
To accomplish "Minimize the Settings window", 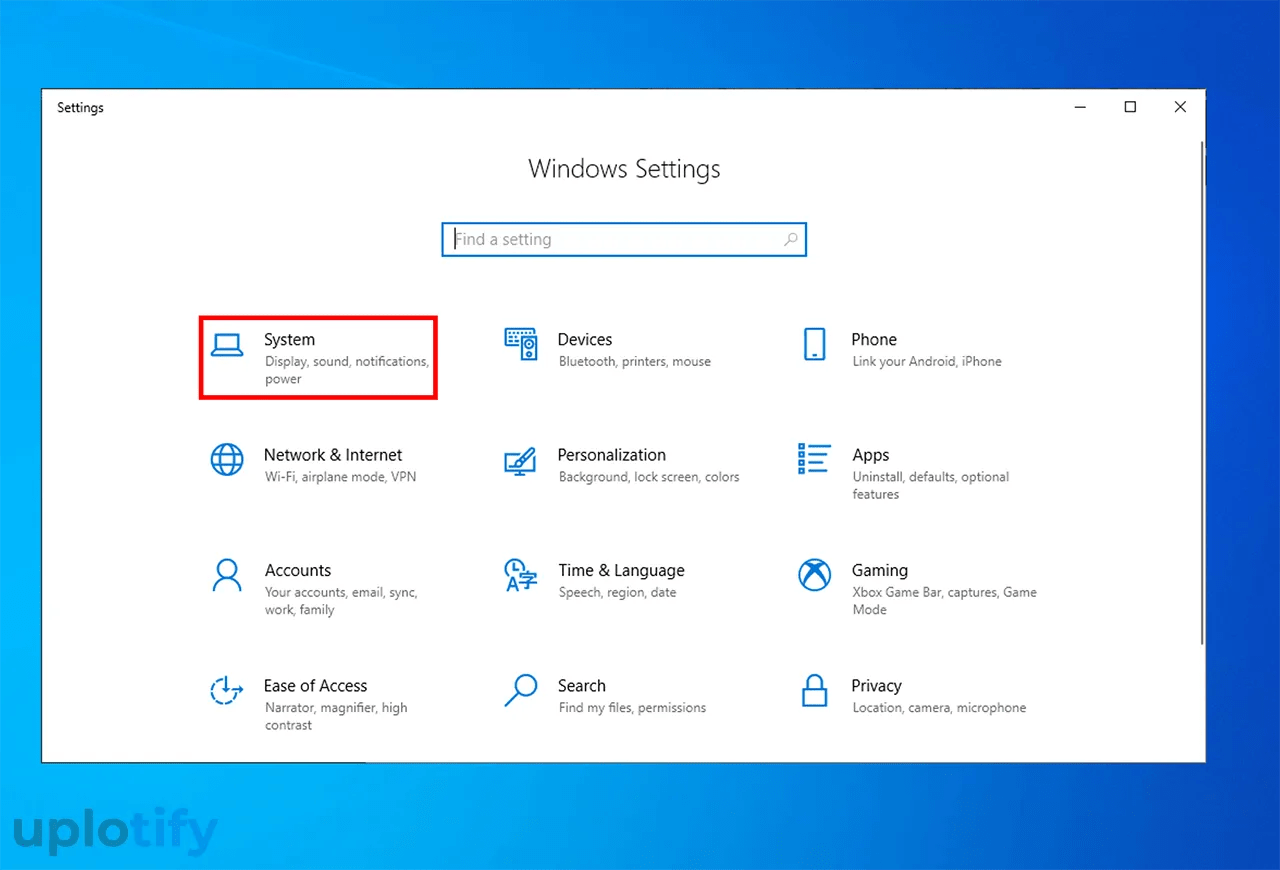I will pos(1080,107).
